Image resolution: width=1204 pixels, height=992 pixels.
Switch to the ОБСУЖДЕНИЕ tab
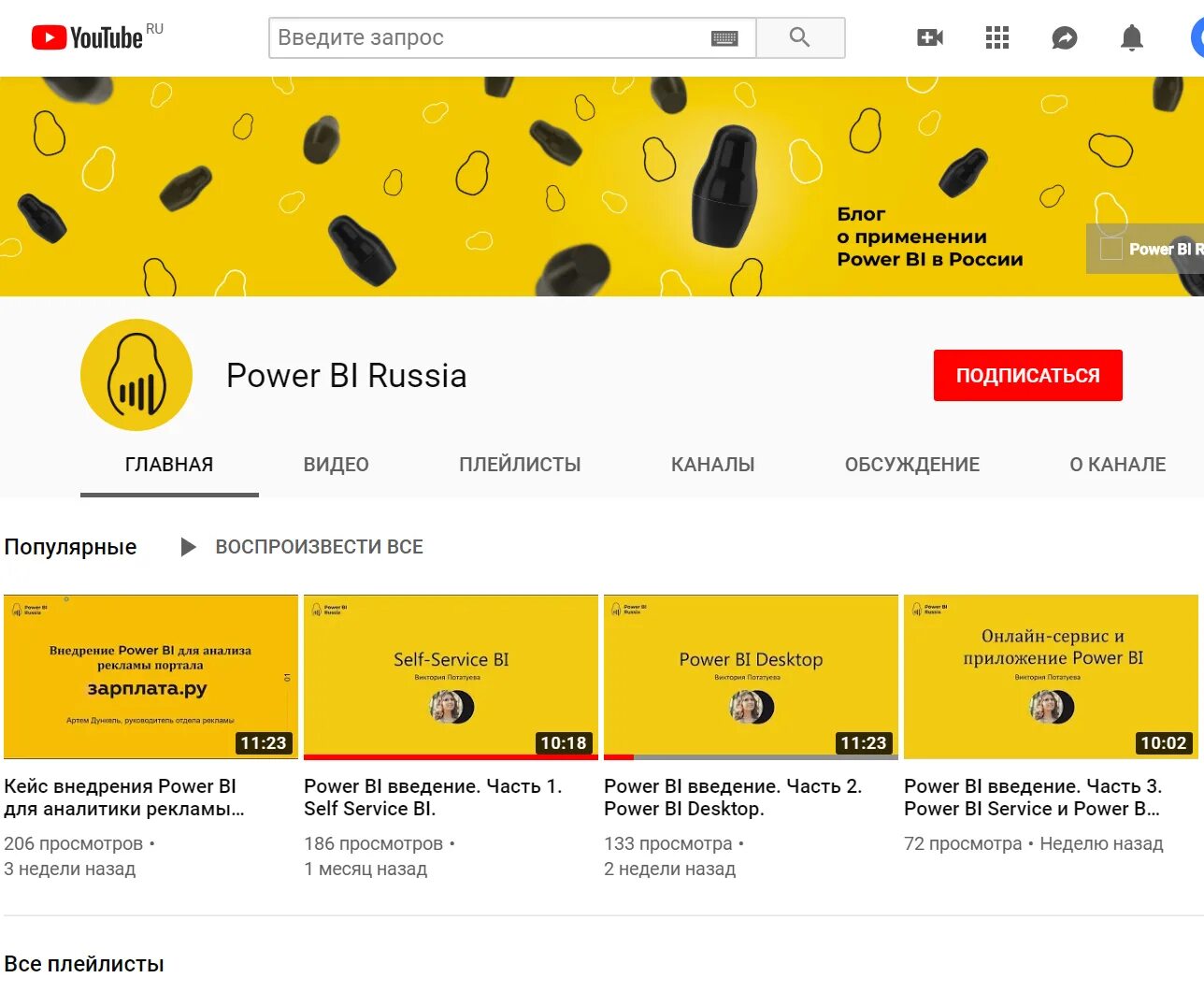[x=912, y=465]
